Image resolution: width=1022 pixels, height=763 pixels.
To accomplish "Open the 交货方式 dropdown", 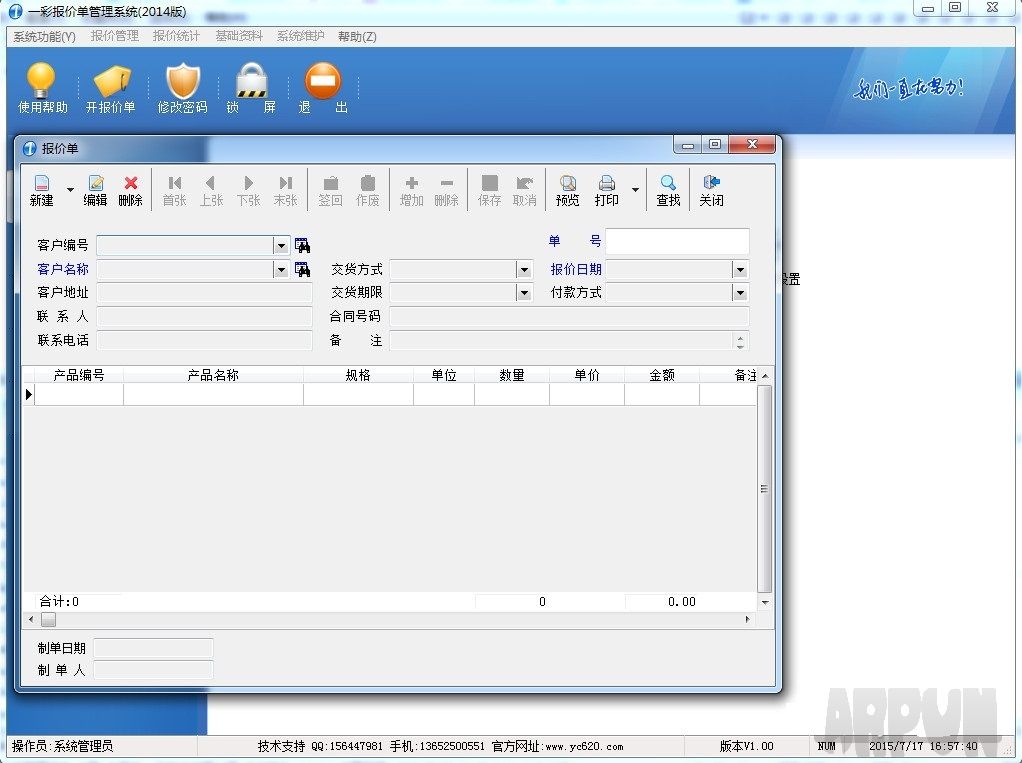I will [x=524, y=269].
